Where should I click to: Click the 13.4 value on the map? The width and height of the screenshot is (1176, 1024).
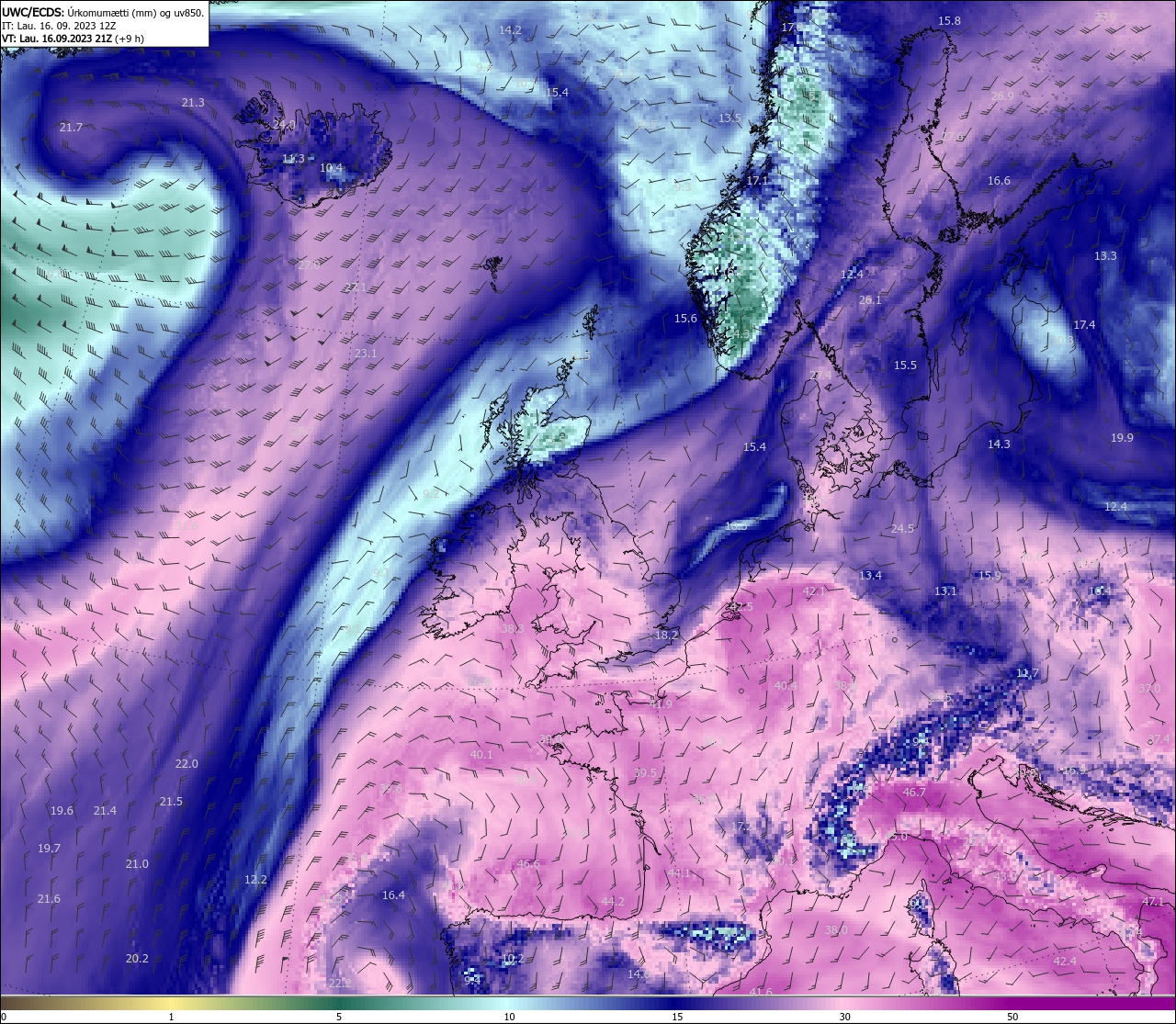870,576
